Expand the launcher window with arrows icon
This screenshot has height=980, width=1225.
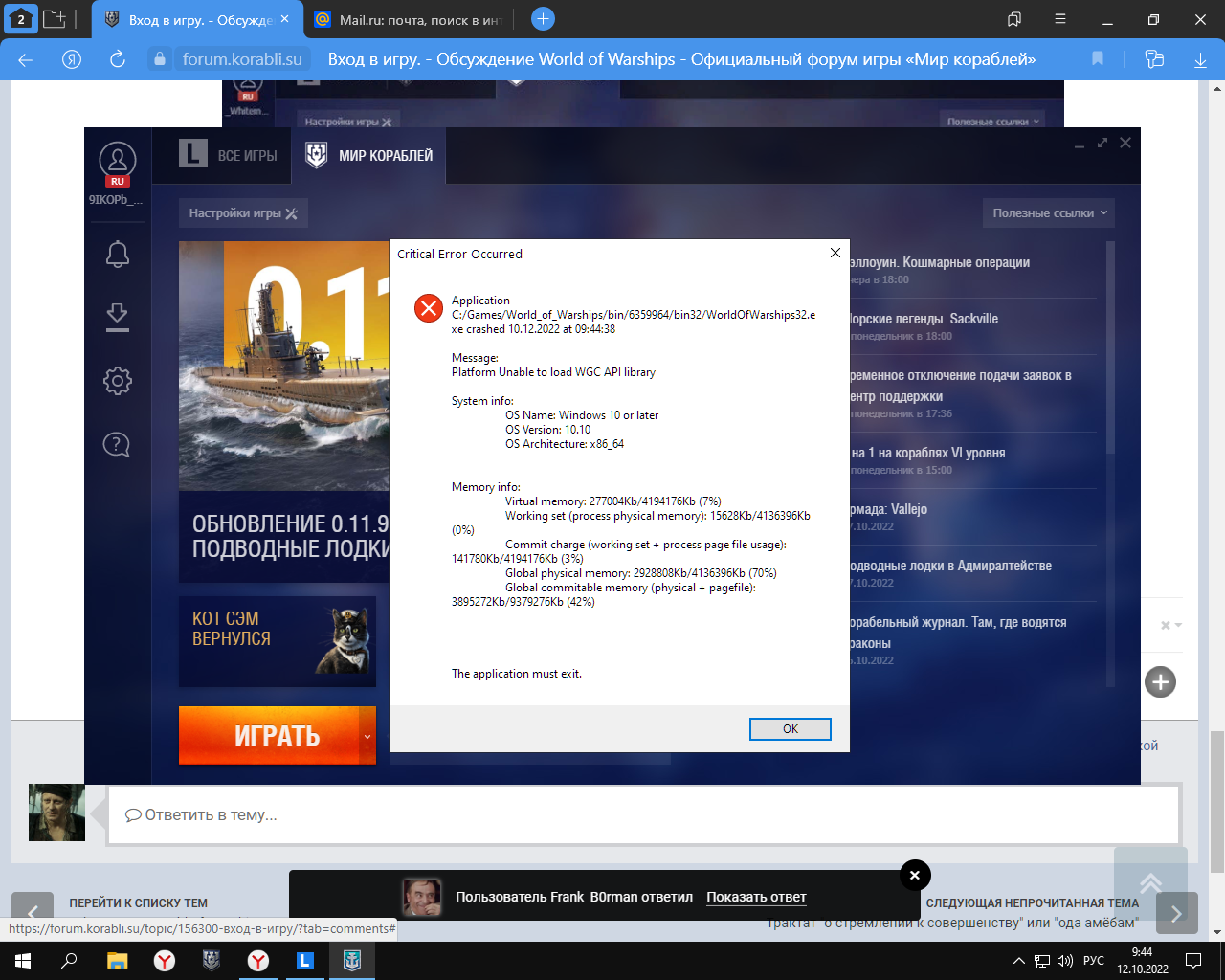pyautogui.click(x=1102, y=143)
